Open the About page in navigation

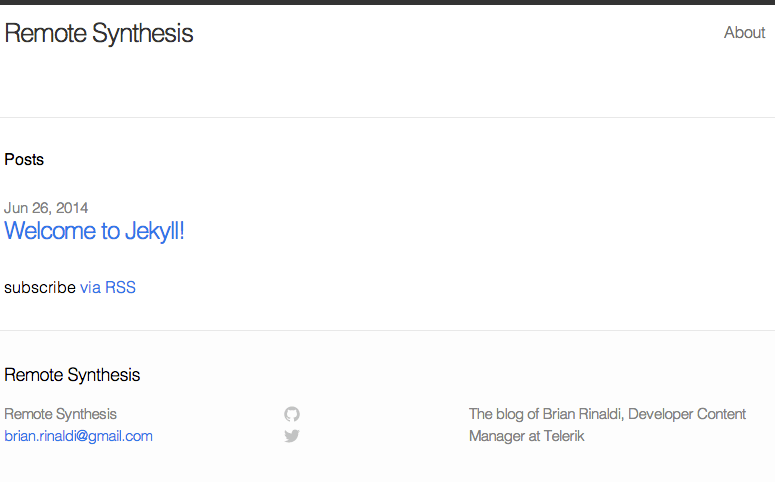[744, 33]
